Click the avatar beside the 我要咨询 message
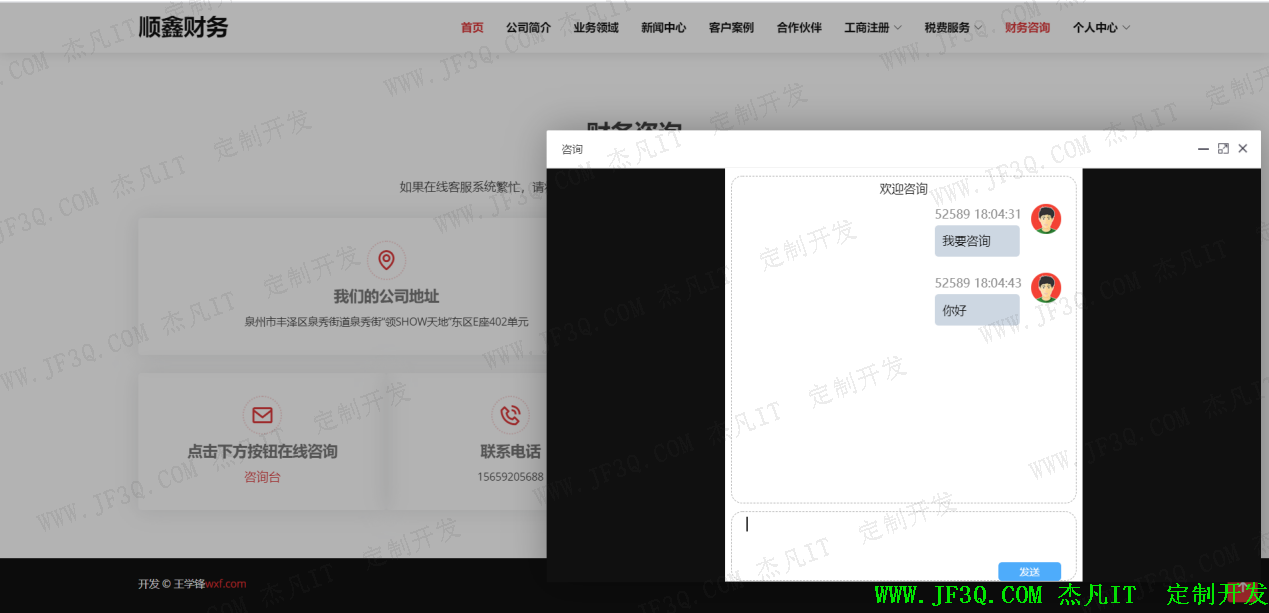1269x613 pixels. click(x=1046, y=219)
